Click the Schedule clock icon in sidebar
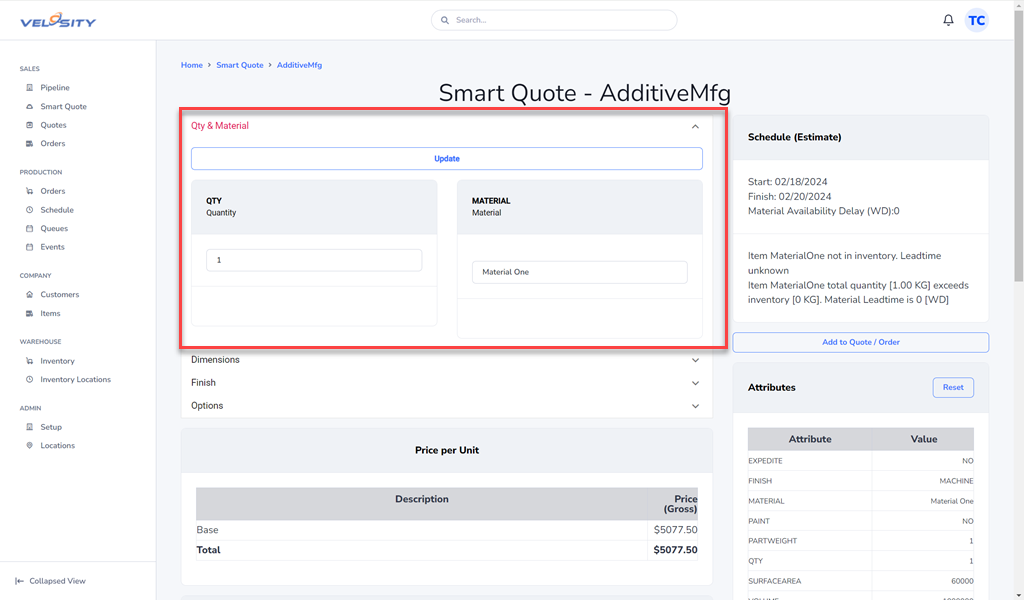The width and height of the screenshot is (1024, 600). [x=30, y=210]
